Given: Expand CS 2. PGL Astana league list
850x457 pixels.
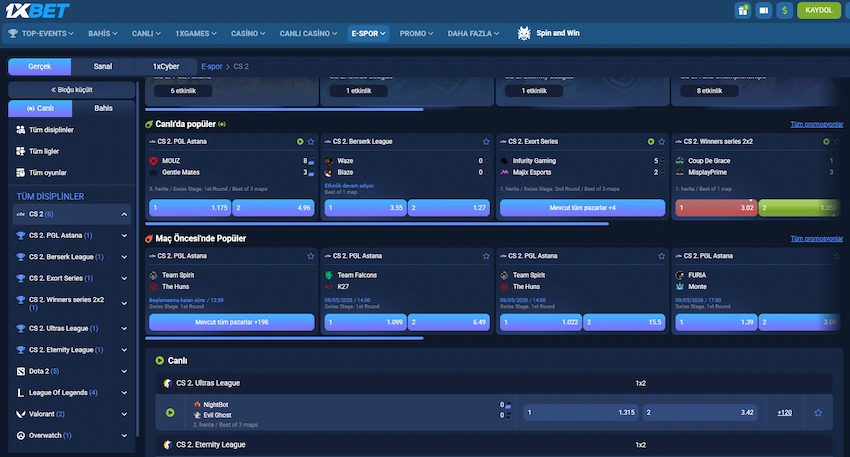Looking at the screenshot, I should (x=124, y=235).
